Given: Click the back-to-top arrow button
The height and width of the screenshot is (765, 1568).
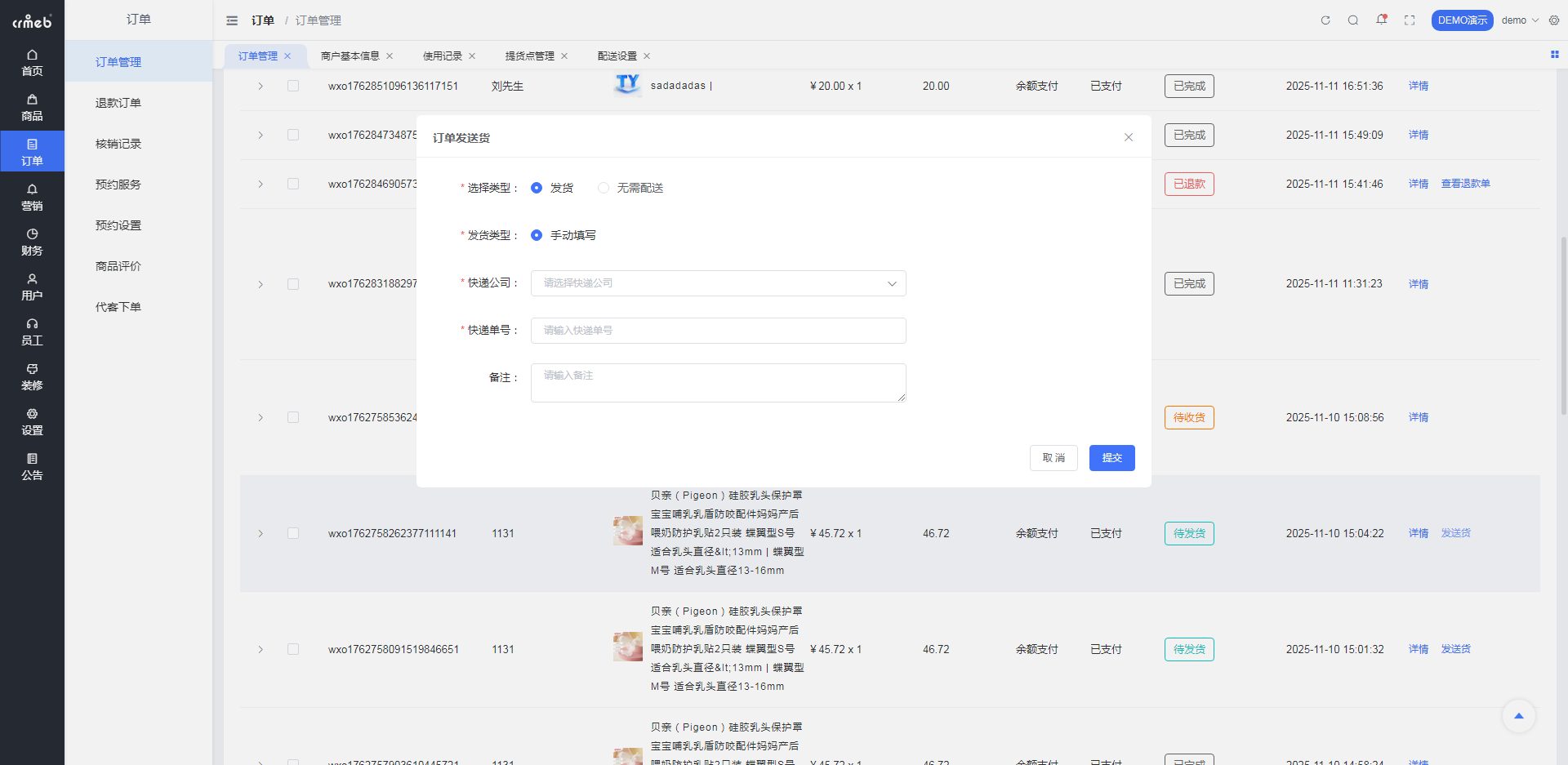Looking at the screenshot, I should click(x=1519, y=716).
